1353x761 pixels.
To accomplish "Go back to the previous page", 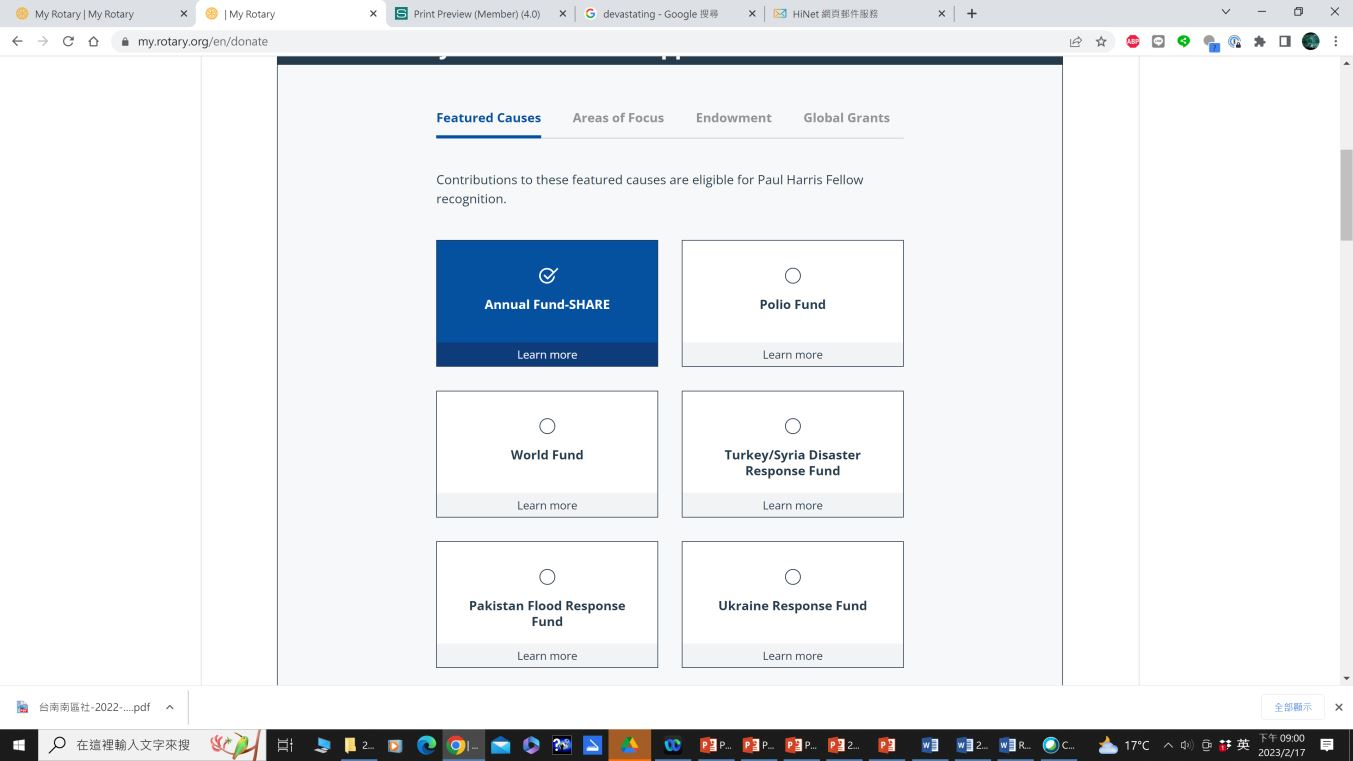I will click(17, 41).
